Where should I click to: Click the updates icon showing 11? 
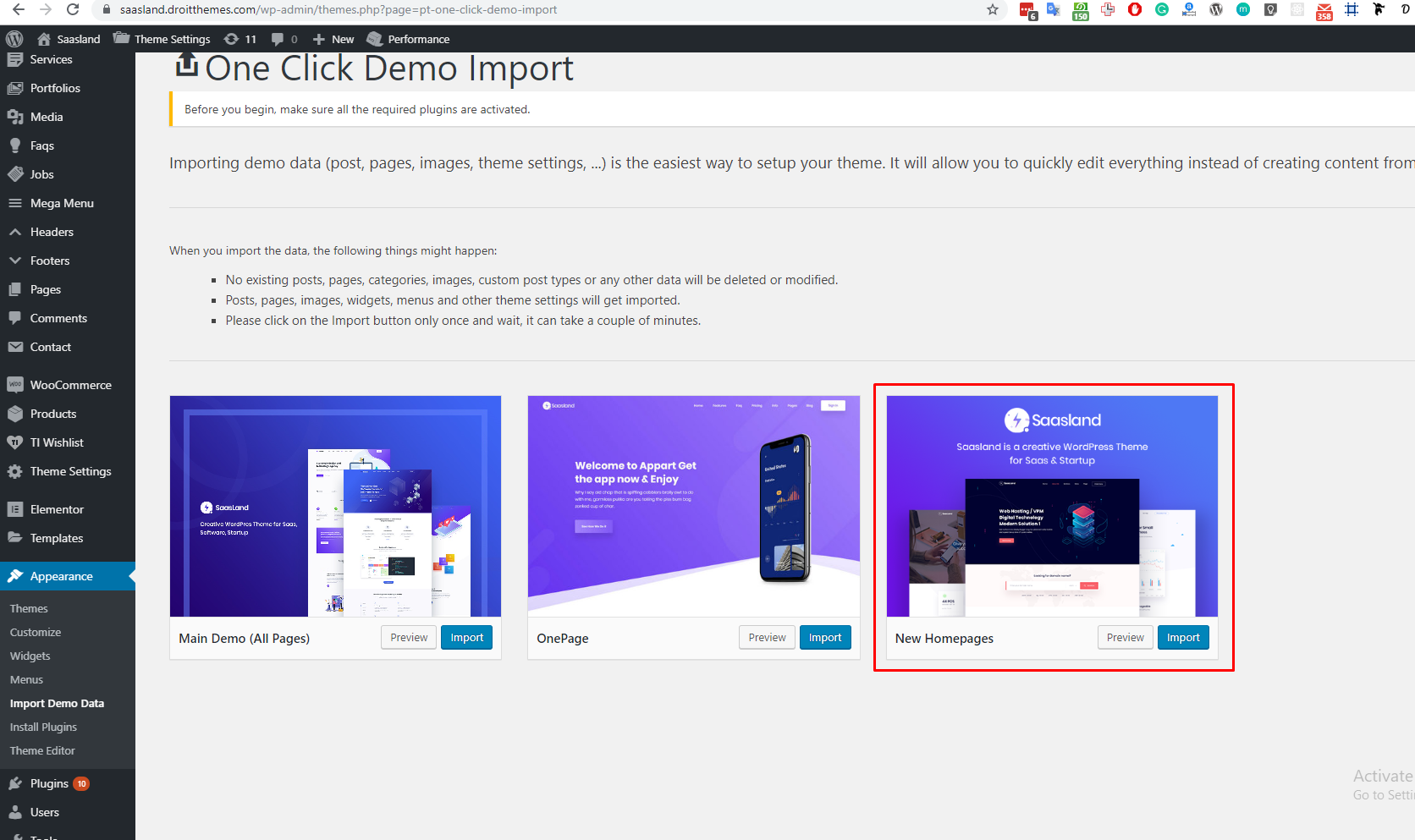tap(240, 39)
